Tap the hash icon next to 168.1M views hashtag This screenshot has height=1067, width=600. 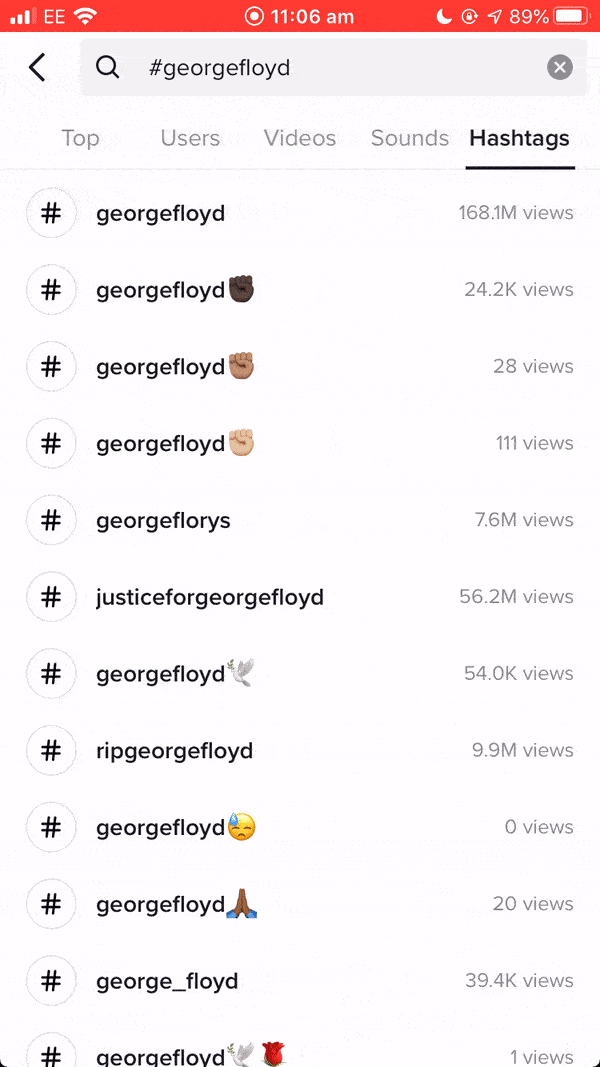[x=51, y=213]
